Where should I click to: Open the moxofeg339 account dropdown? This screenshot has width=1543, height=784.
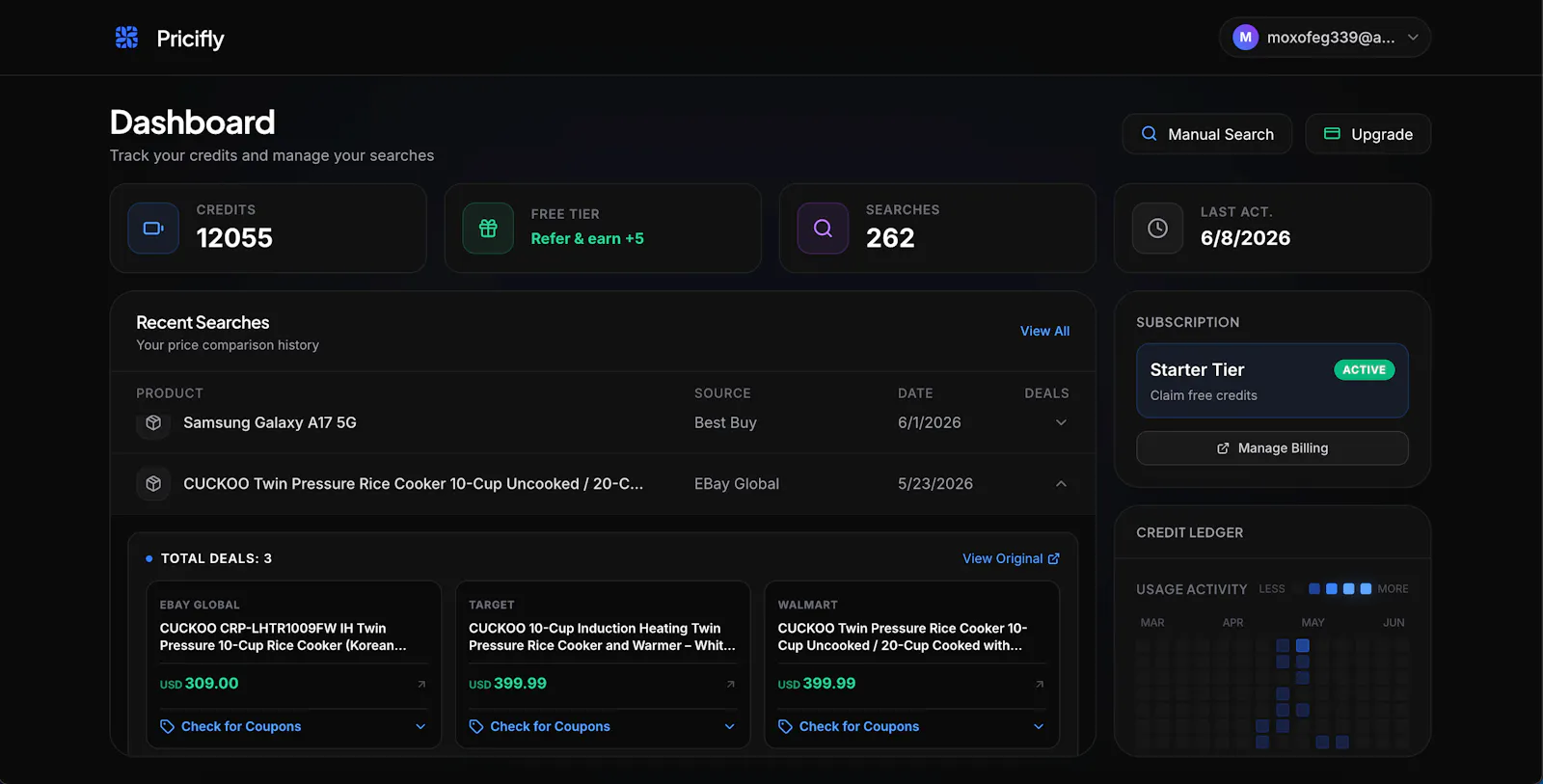[1324, 38]
